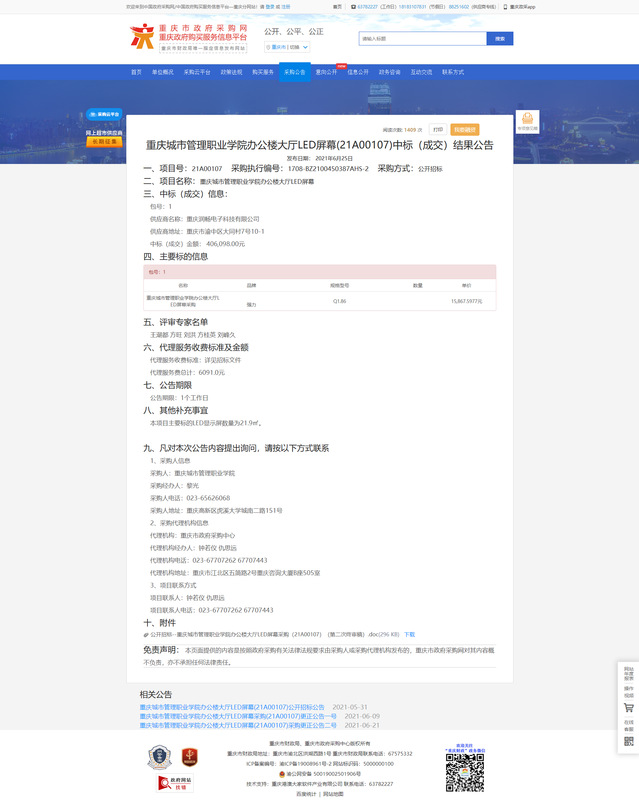
Task: Click the purchaser phone 023-65626068
Action: point(208,498)
